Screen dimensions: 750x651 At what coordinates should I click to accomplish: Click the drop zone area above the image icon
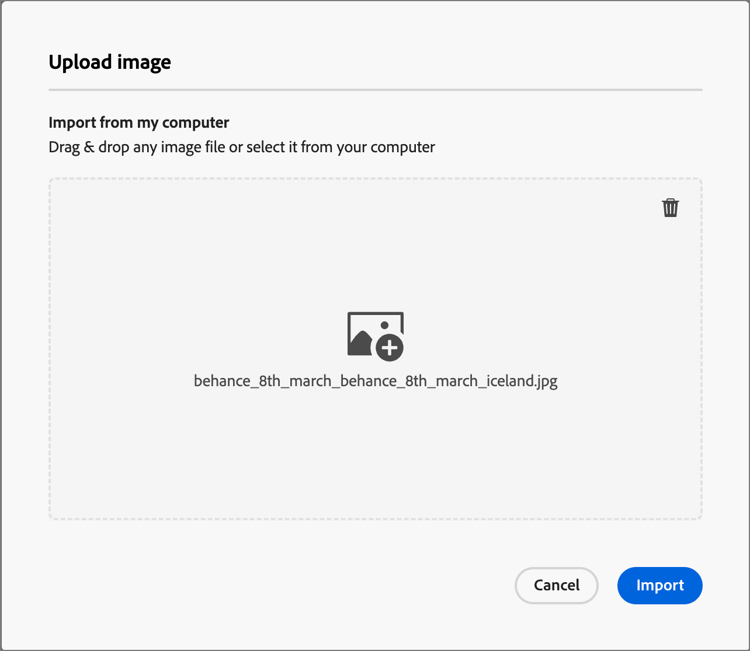(x=375, y=249)
